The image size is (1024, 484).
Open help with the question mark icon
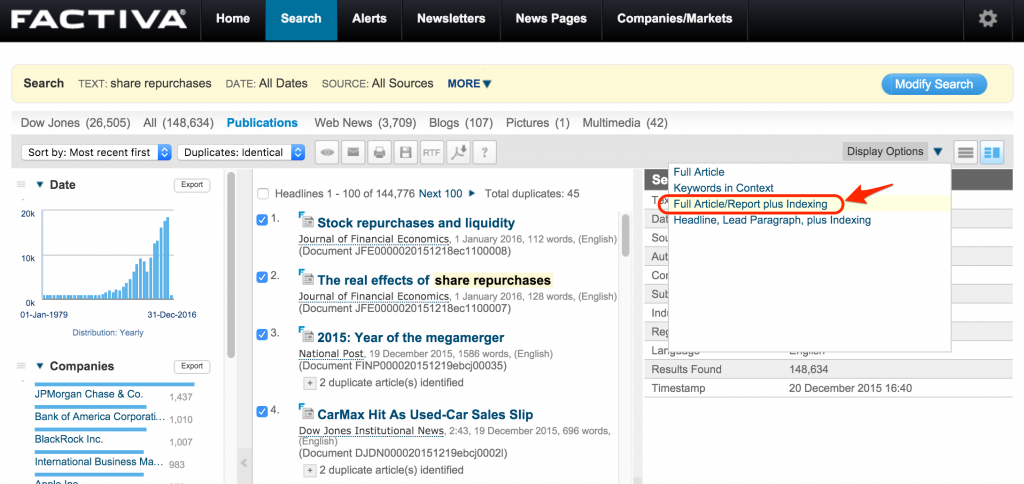pyautogui.click(x=484, y=153)
